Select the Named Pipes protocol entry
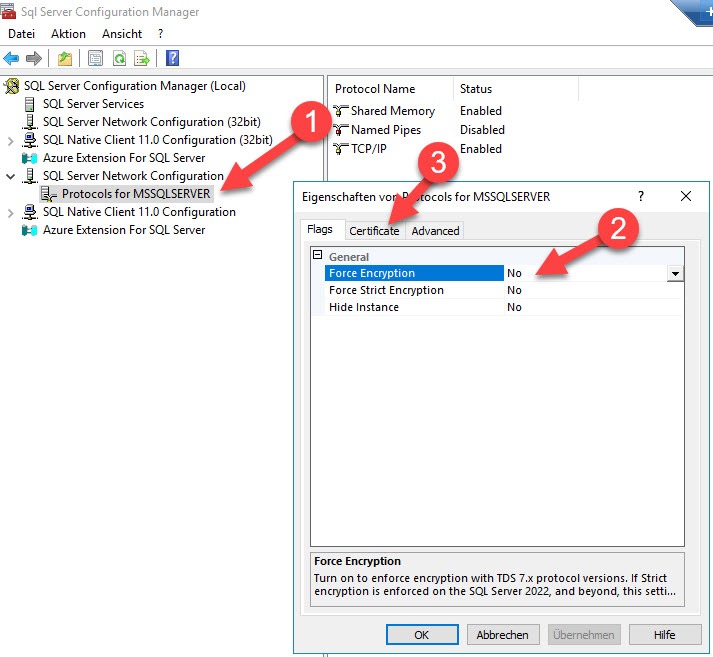This screenshot has height=657, width=713. click(x=385, y=130)
